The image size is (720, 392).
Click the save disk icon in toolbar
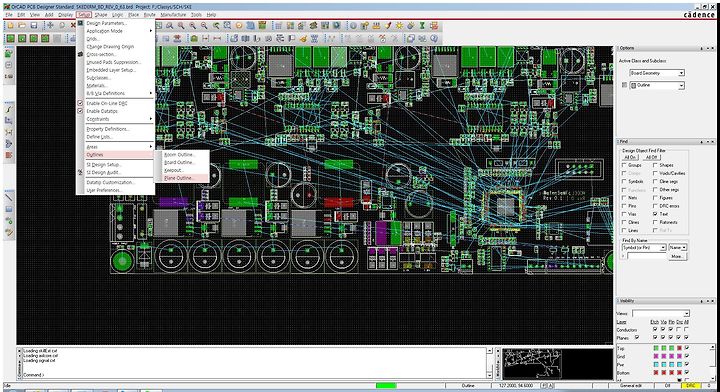coord(34,26)
